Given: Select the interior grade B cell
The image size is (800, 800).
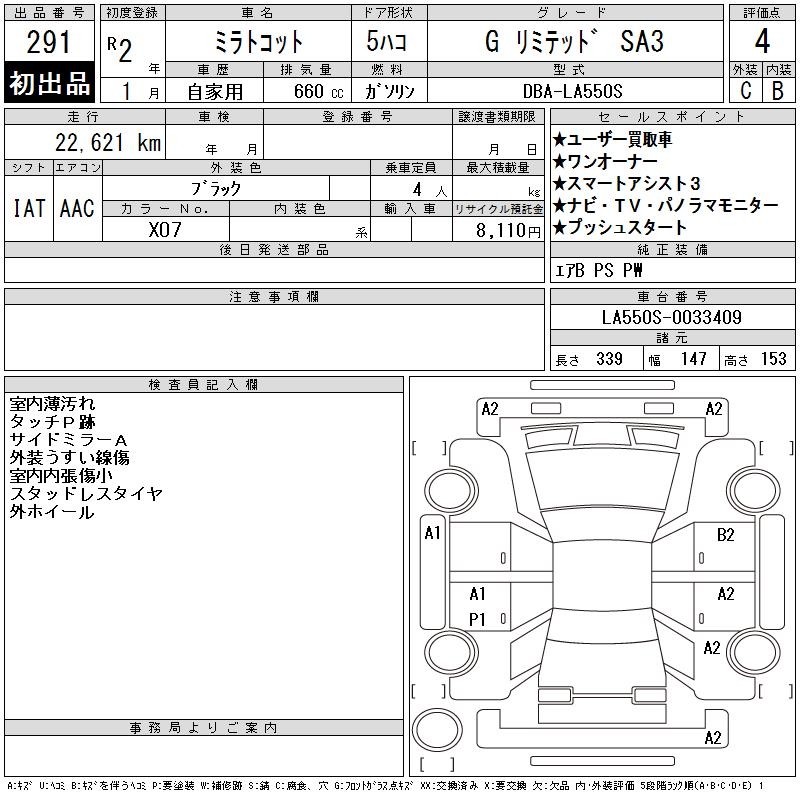Looking at the screenshot, I should [x=778, y=90].
